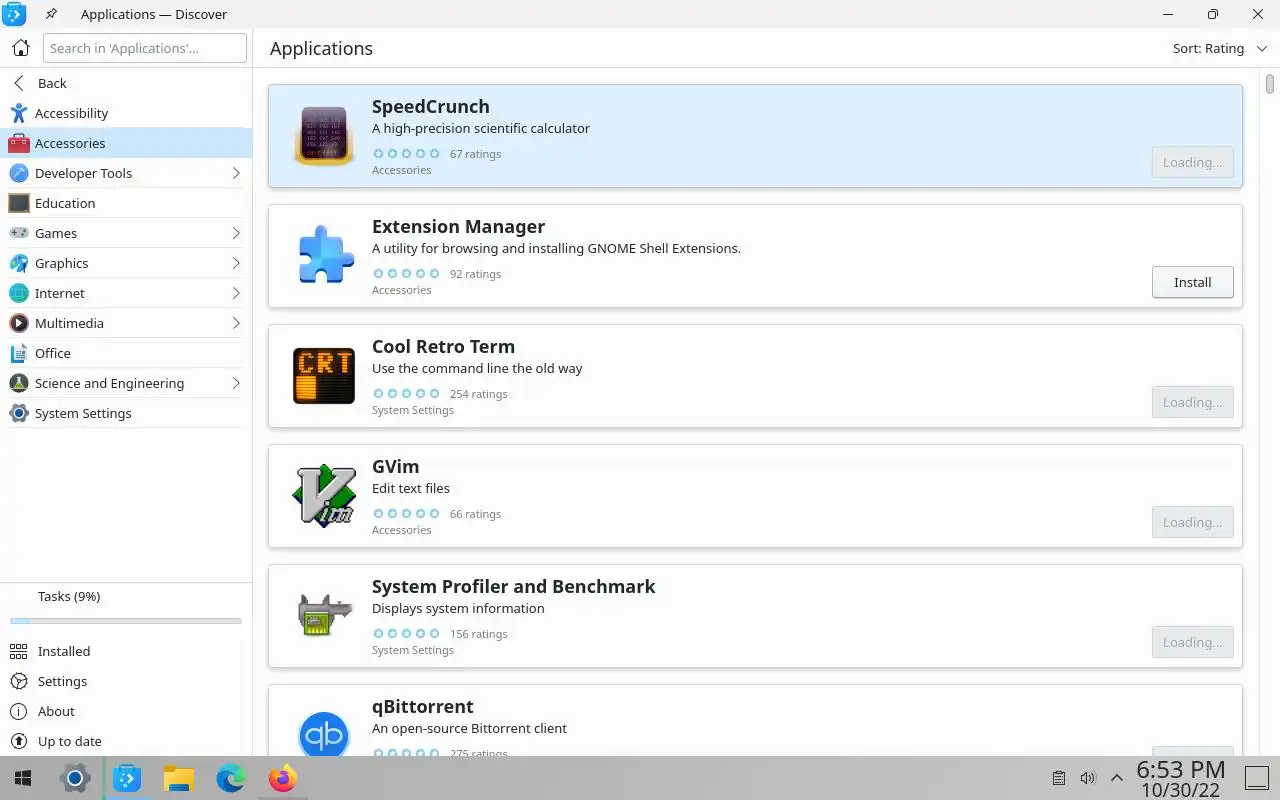This screenshot has width=1280, height=800.
Task: Click the Education chalkboard icon
Action: (x=19, y=203)
